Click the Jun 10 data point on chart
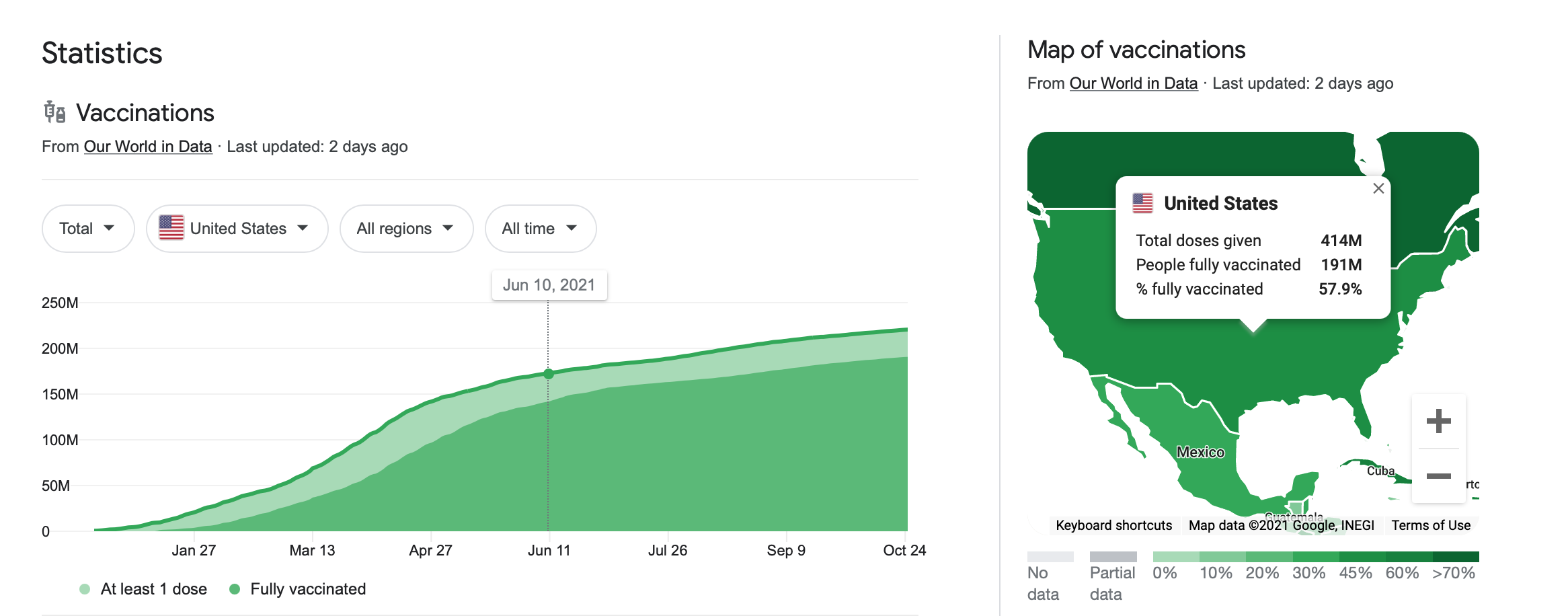The width and height of the screenshot is (1568, 616). click(x=549, y=374)
